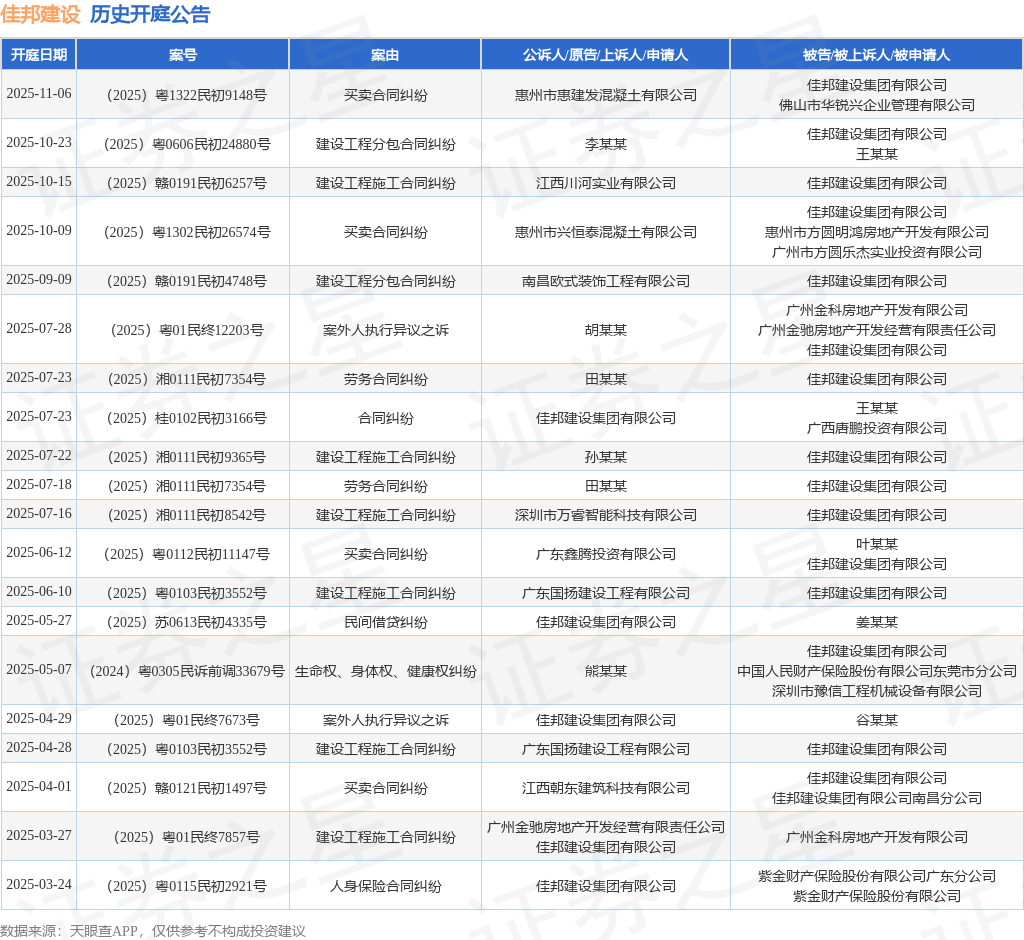Click plaintiff 熊某某

click(x=605, y=671)
